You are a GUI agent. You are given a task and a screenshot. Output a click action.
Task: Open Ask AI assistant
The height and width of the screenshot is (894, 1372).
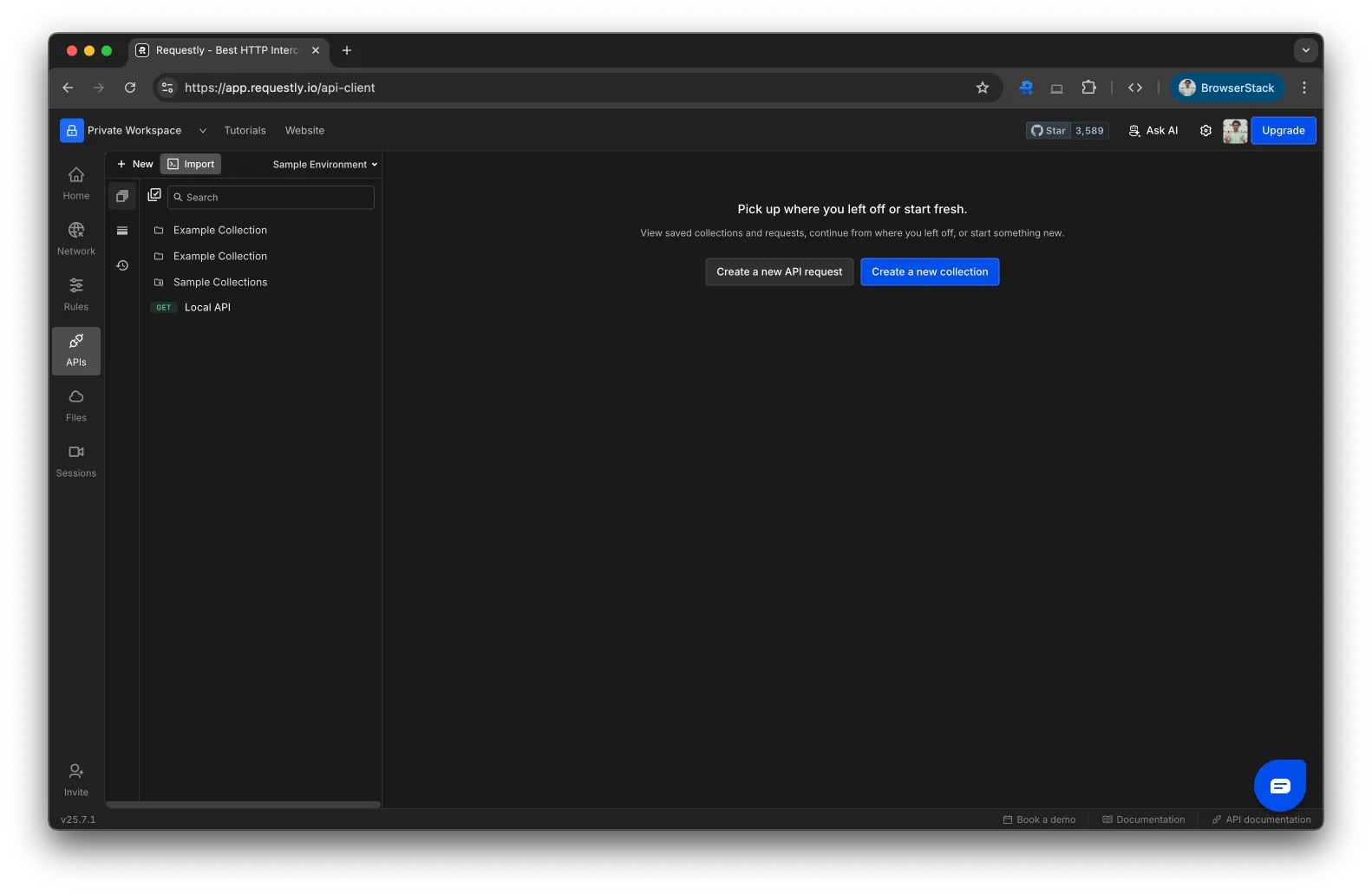[1153, 131]
